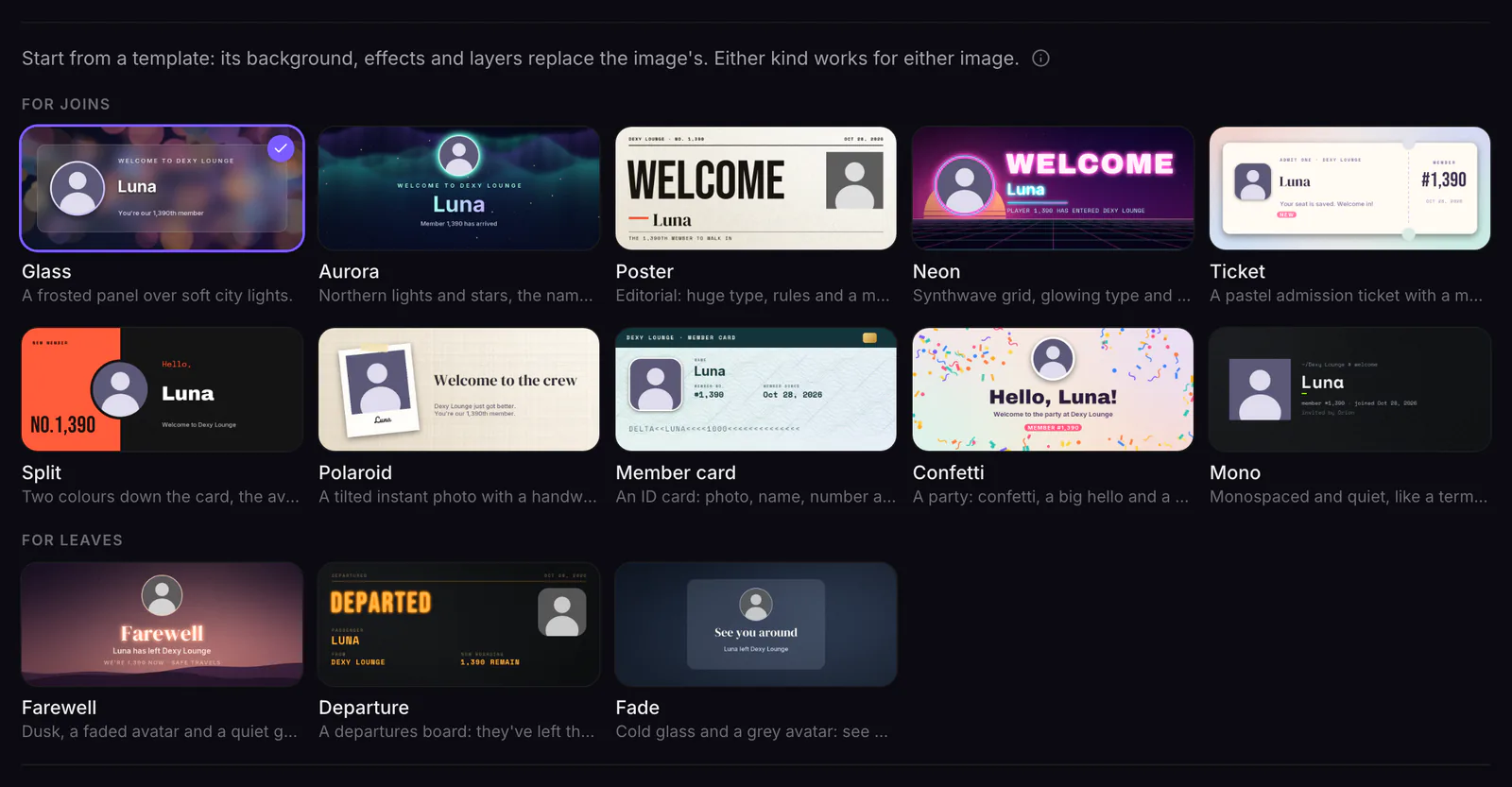Pick the Mono template thumbnail
Screen dimensions: 1512x787
tap(1349, 389)
